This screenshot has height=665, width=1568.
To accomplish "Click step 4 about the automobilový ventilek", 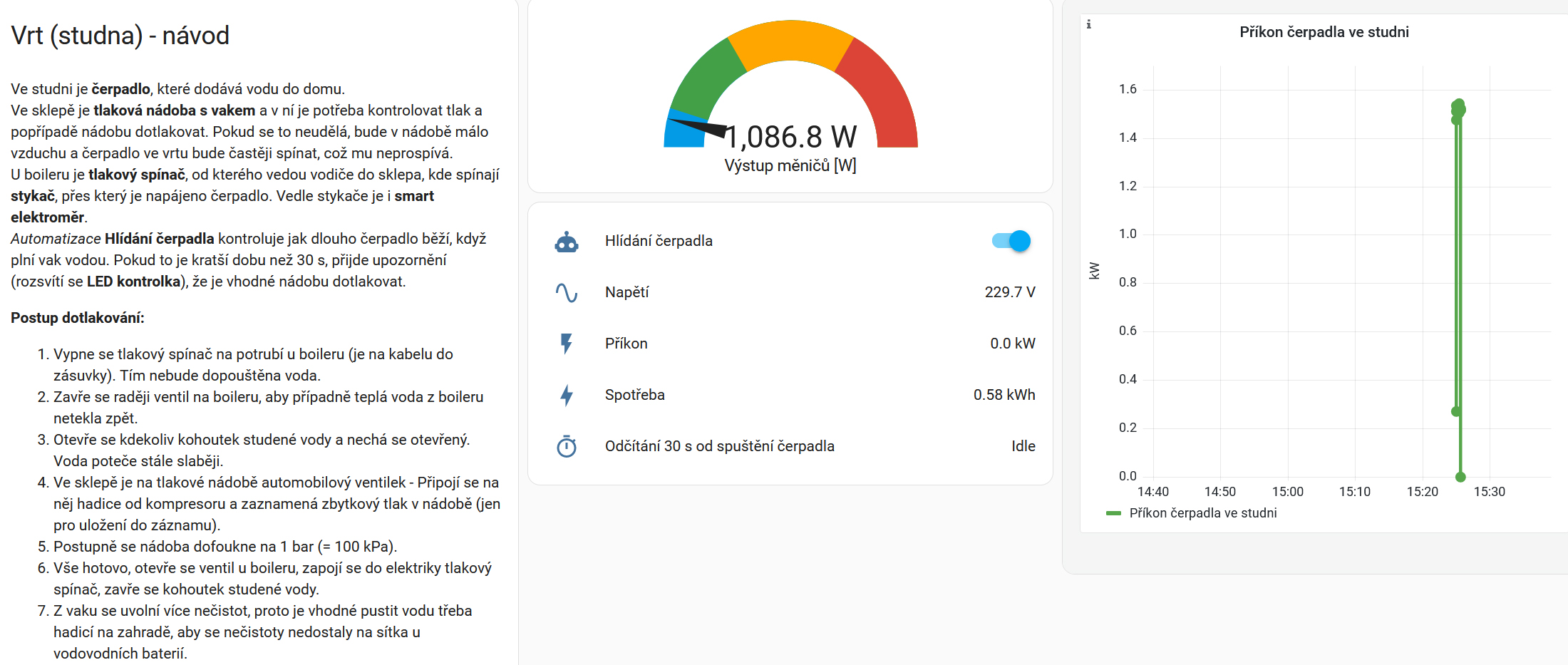I will [x=277, y=504].
